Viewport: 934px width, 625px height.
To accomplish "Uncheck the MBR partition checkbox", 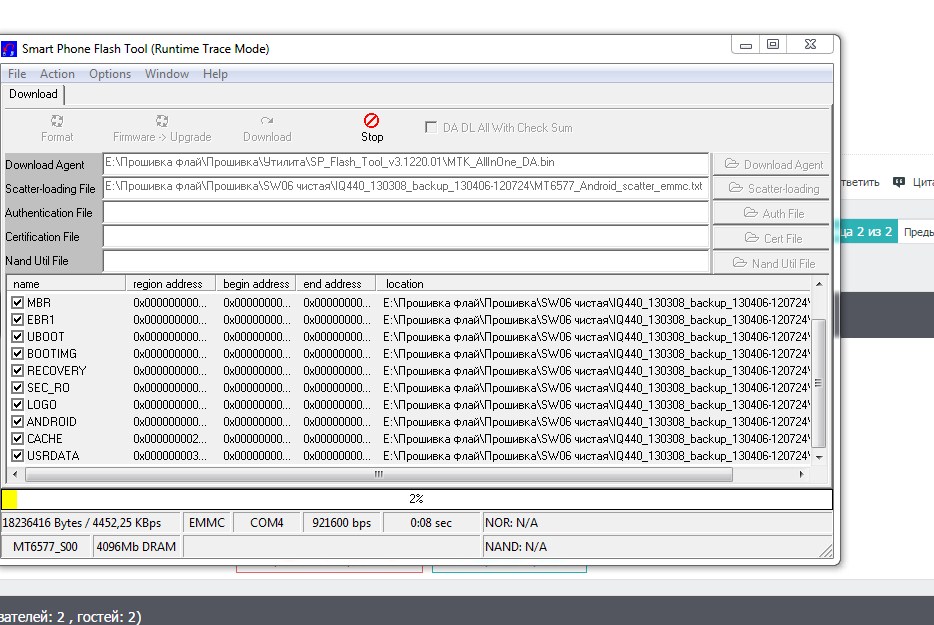I will coord(17,302).
